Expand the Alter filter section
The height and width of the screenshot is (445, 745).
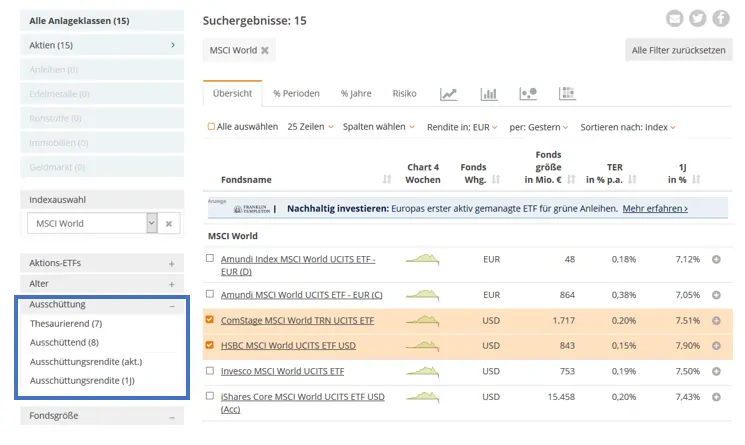[102, 284]
